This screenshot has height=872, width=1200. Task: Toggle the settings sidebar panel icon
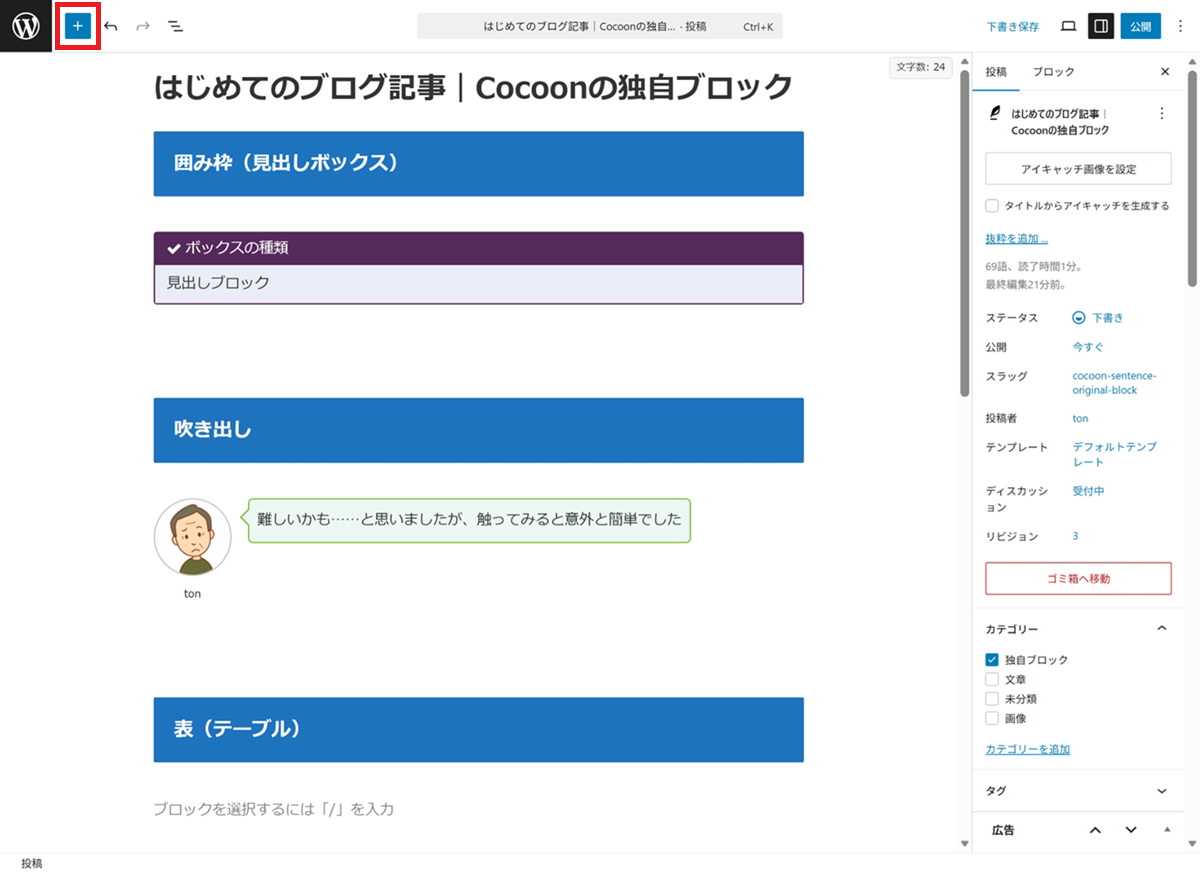pos(1101,26)
